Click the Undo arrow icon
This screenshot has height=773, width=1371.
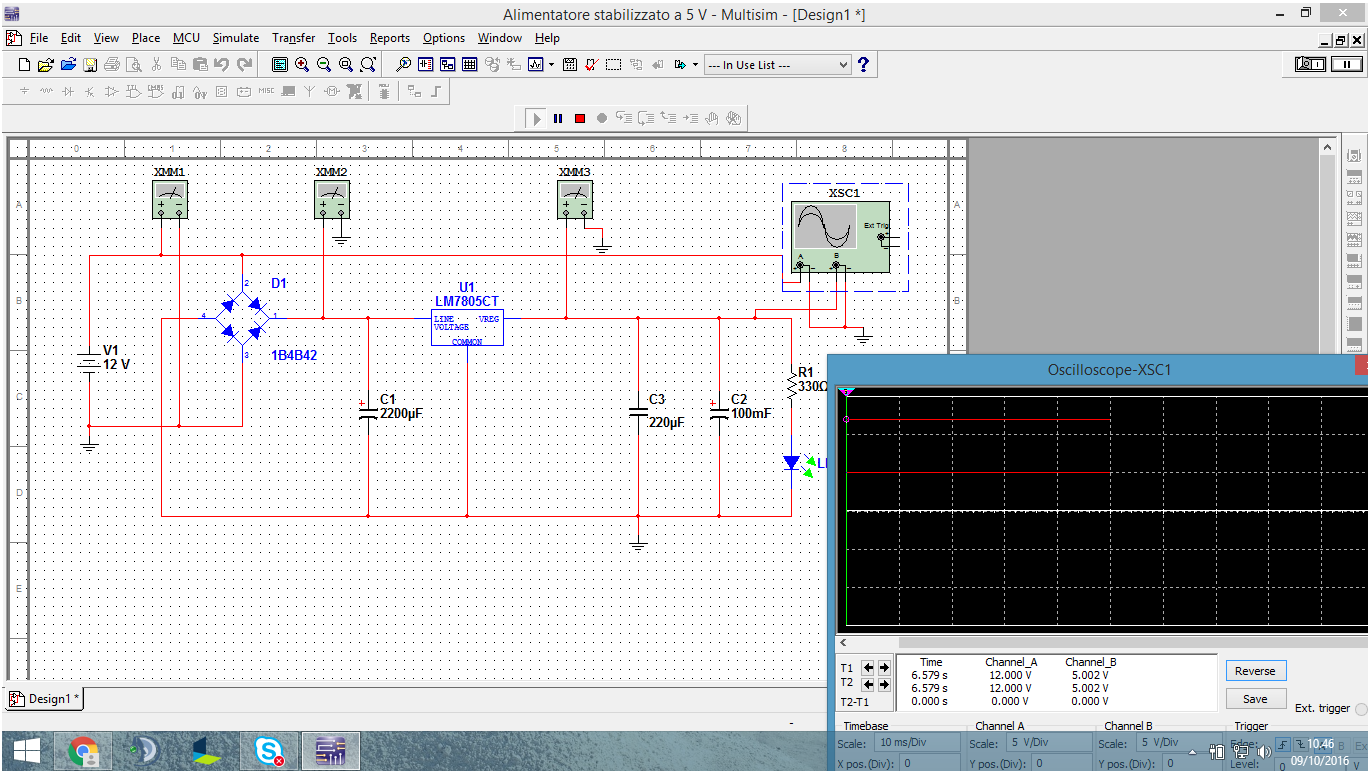(222, 65)
